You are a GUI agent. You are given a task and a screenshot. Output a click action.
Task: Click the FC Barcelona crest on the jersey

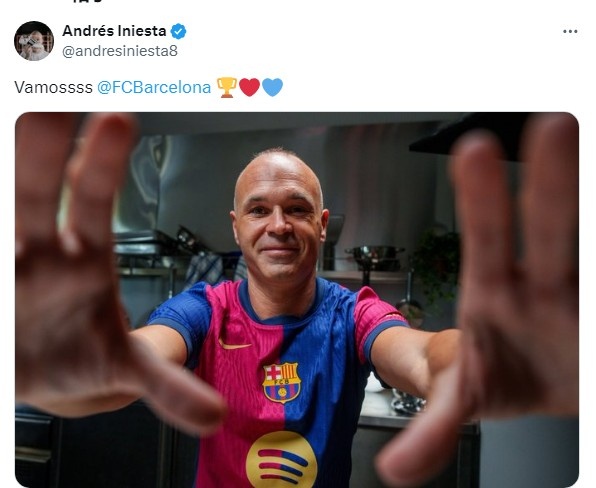(x=282, y=382)
